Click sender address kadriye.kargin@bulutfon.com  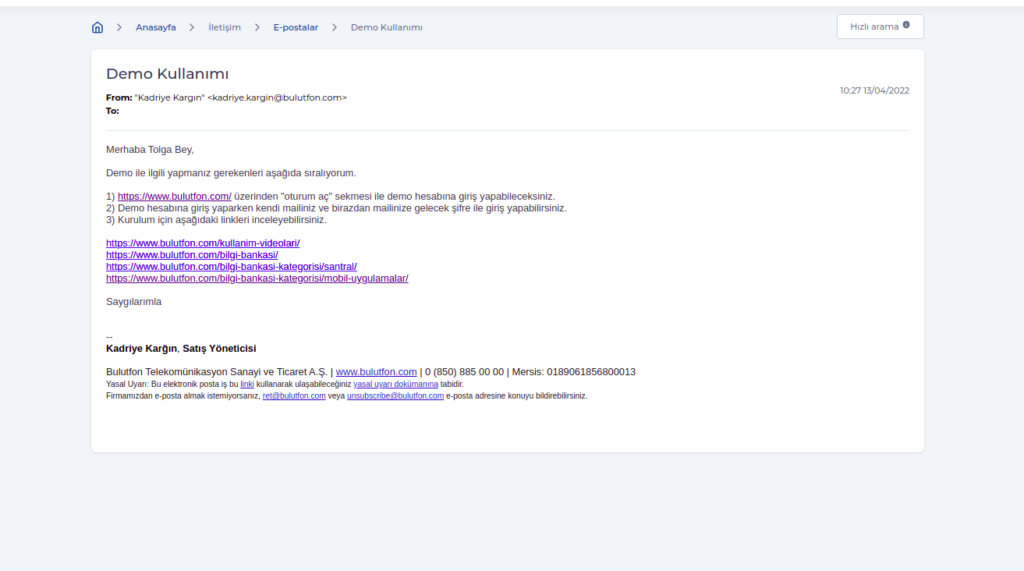pyautogui.click(x=277, y=97)
